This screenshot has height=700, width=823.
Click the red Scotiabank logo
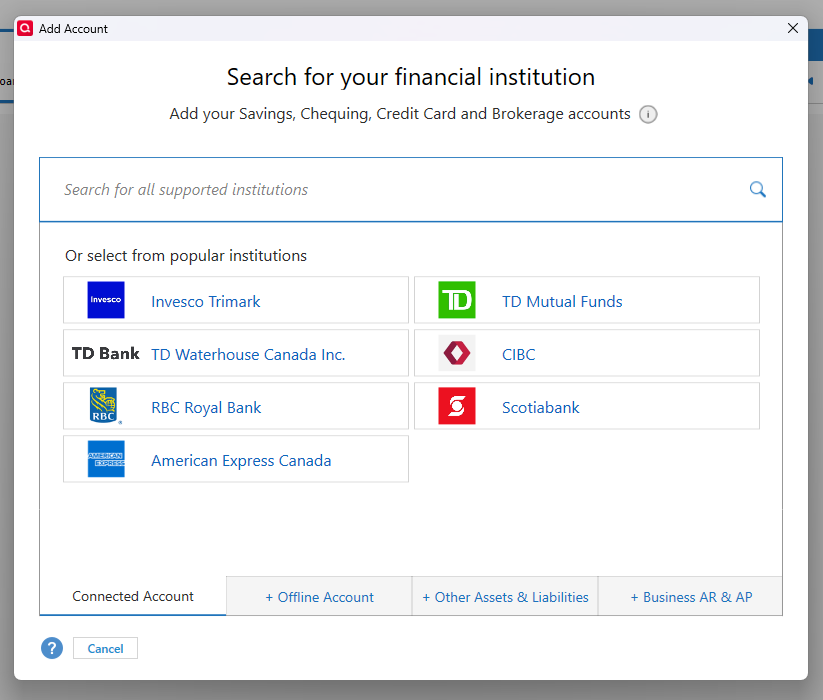[457, 406]
